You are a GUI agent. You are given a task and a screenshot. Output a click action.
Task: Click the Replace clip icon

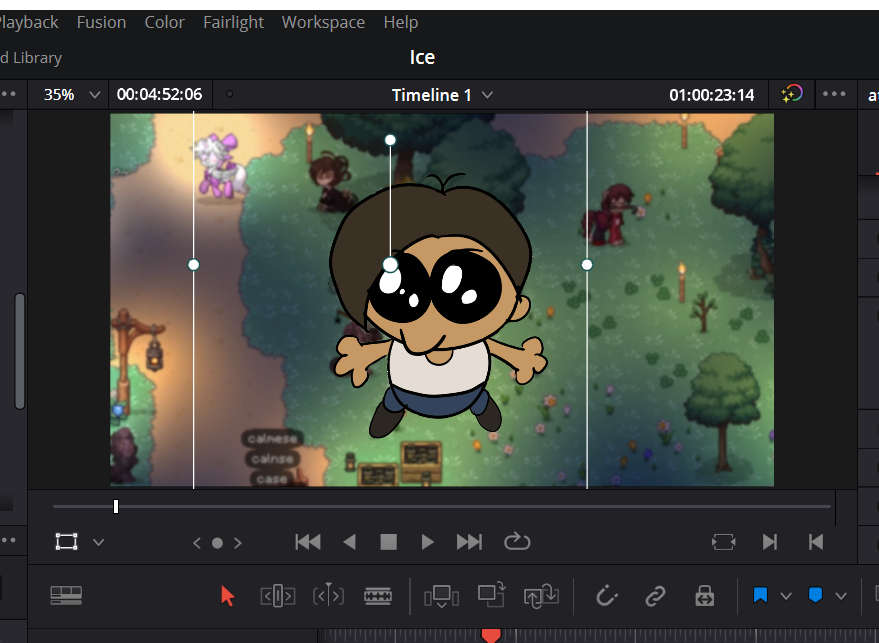point(541,595)
